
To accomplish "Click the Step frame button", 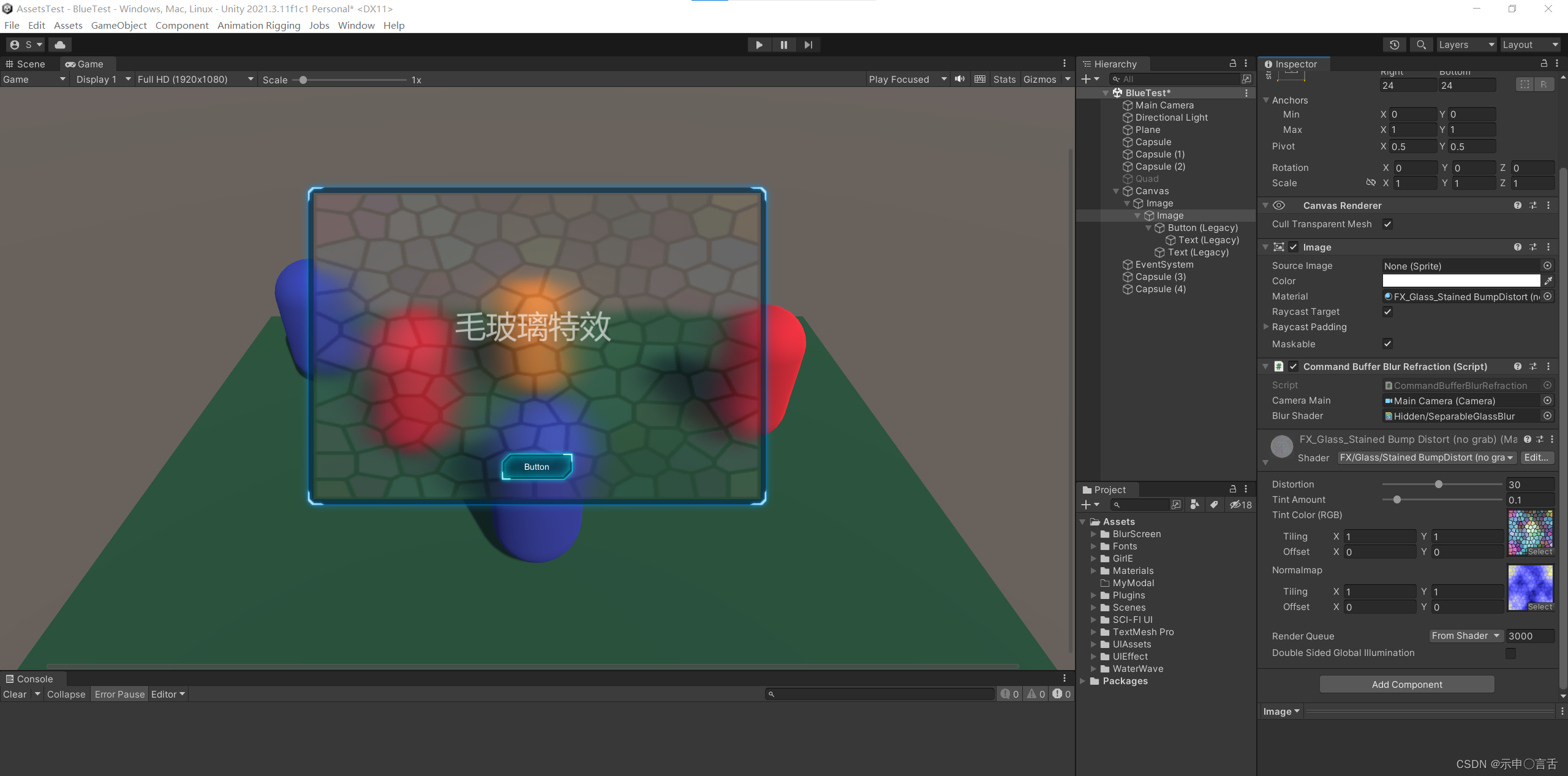I will coord(809,45).
